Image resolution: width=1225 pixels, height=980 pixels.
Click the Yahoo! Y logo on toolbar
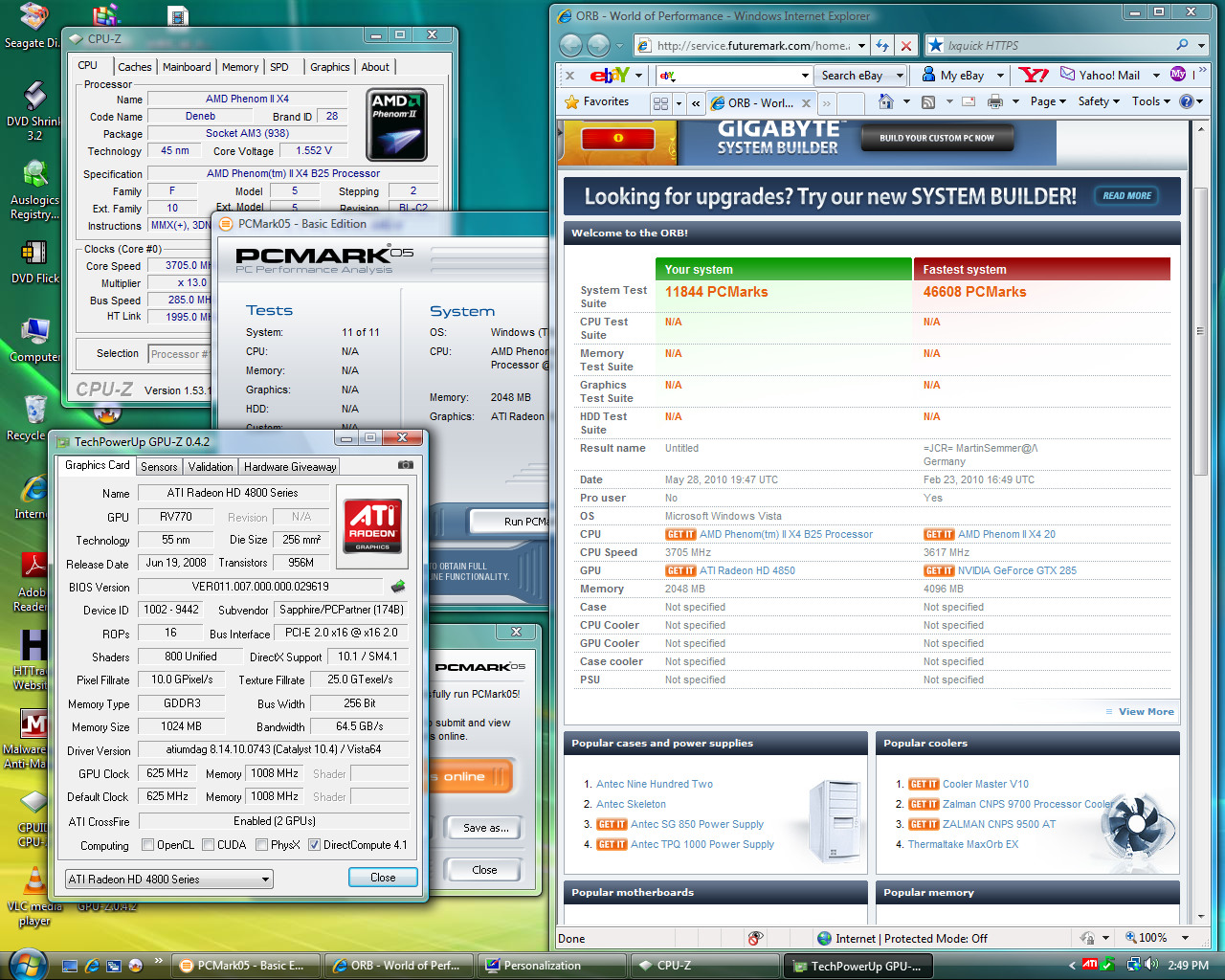(x=1034, y=75)
